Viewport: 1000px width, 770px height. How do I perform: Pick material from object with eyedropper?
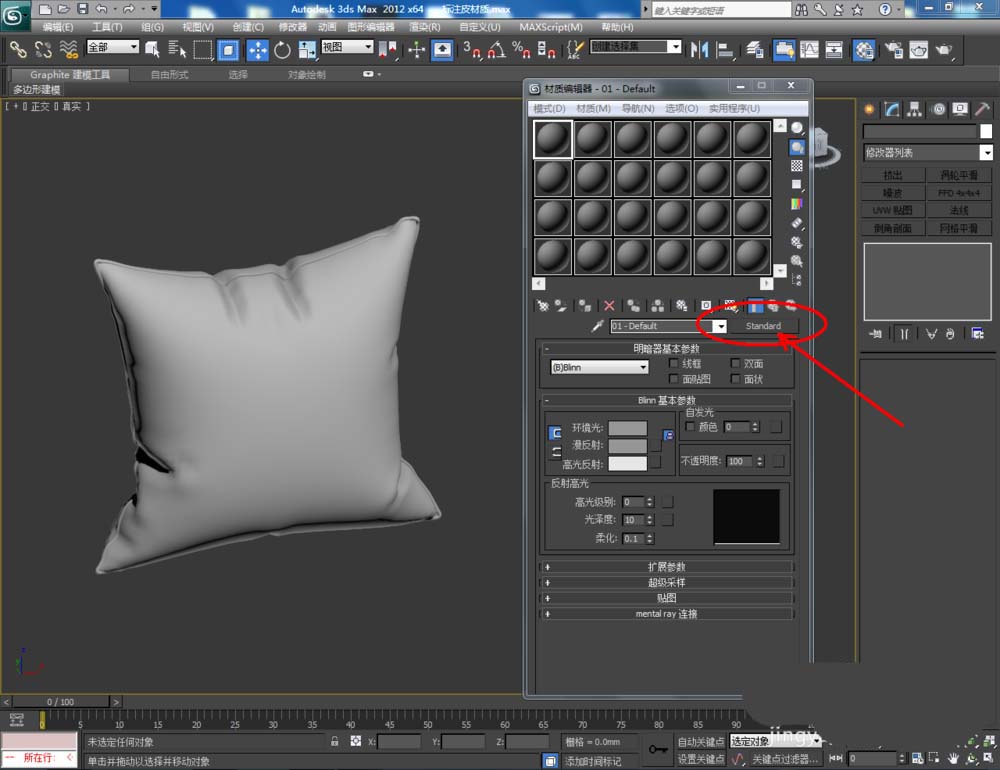[x=599, y=326]
